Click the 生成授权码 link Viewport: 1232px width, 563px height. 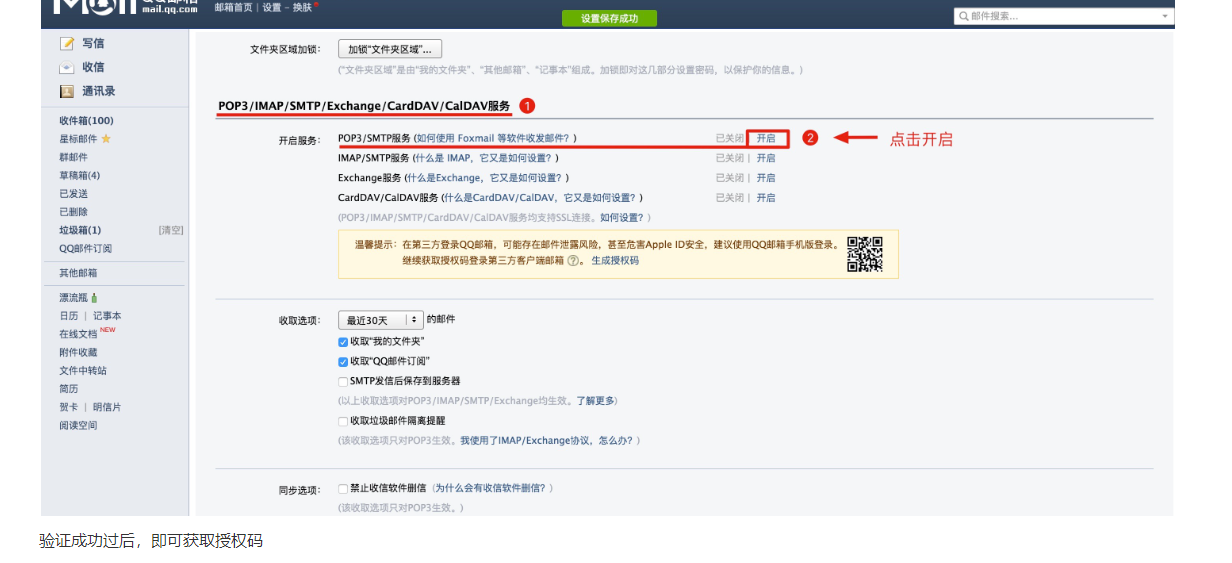pyautogui.click(x=614, y=260)
